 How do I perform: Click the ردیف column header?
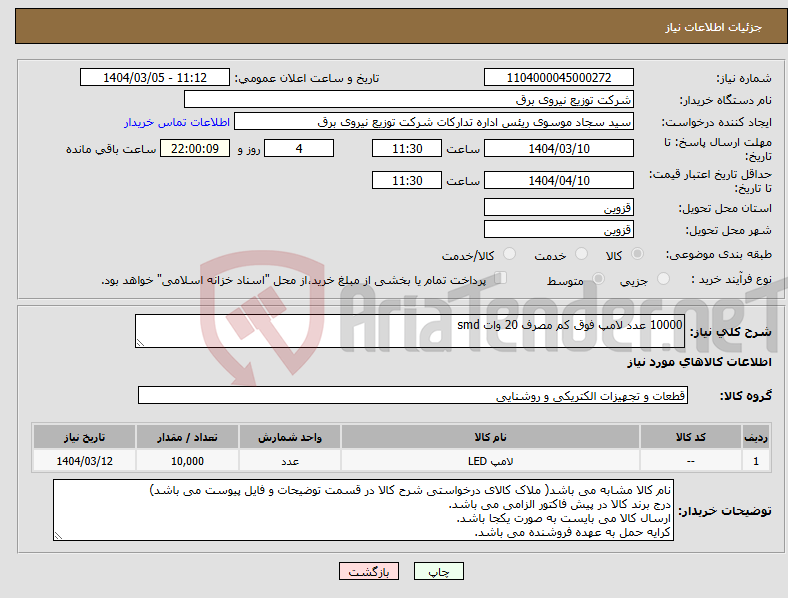click(756, 437)
